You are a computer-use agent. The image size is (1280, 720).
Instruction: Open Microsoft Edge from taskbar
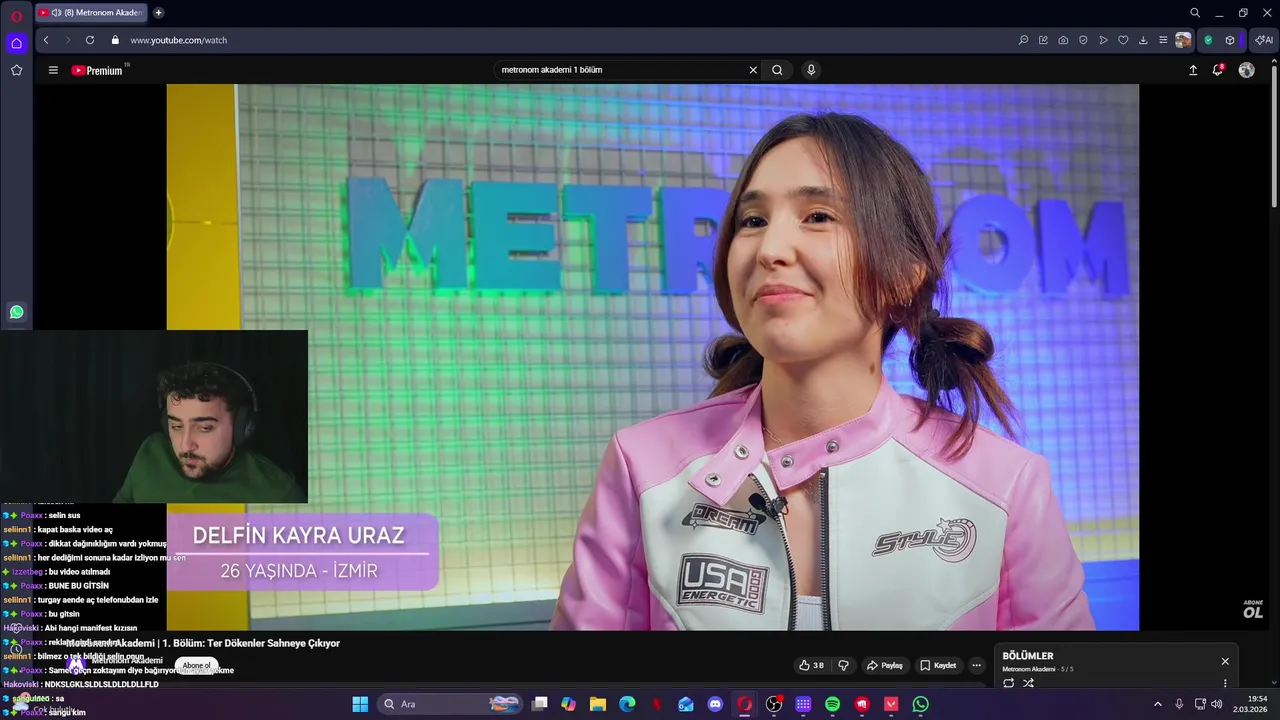627,704
